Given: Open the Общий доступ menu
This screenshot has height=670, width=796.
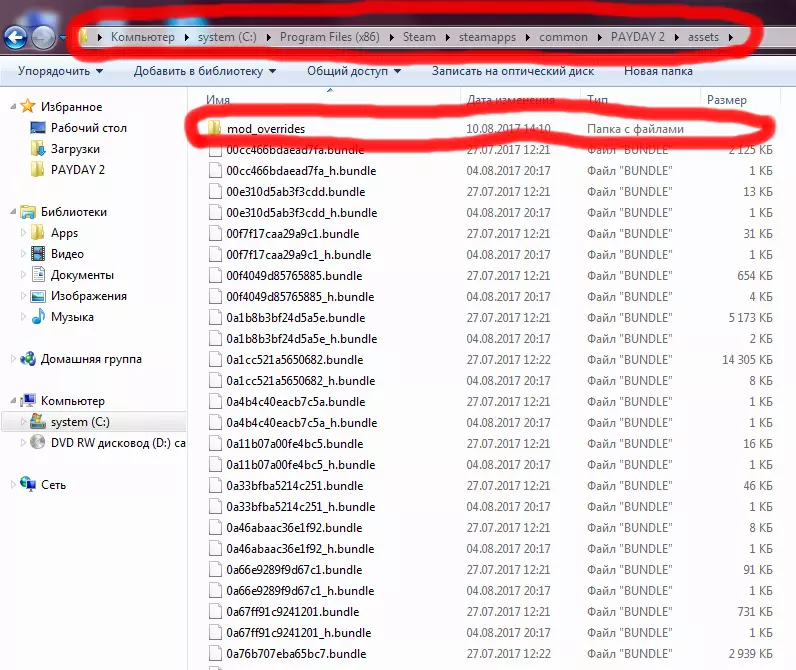Looking at the screenshot, I should coord(354,71).
